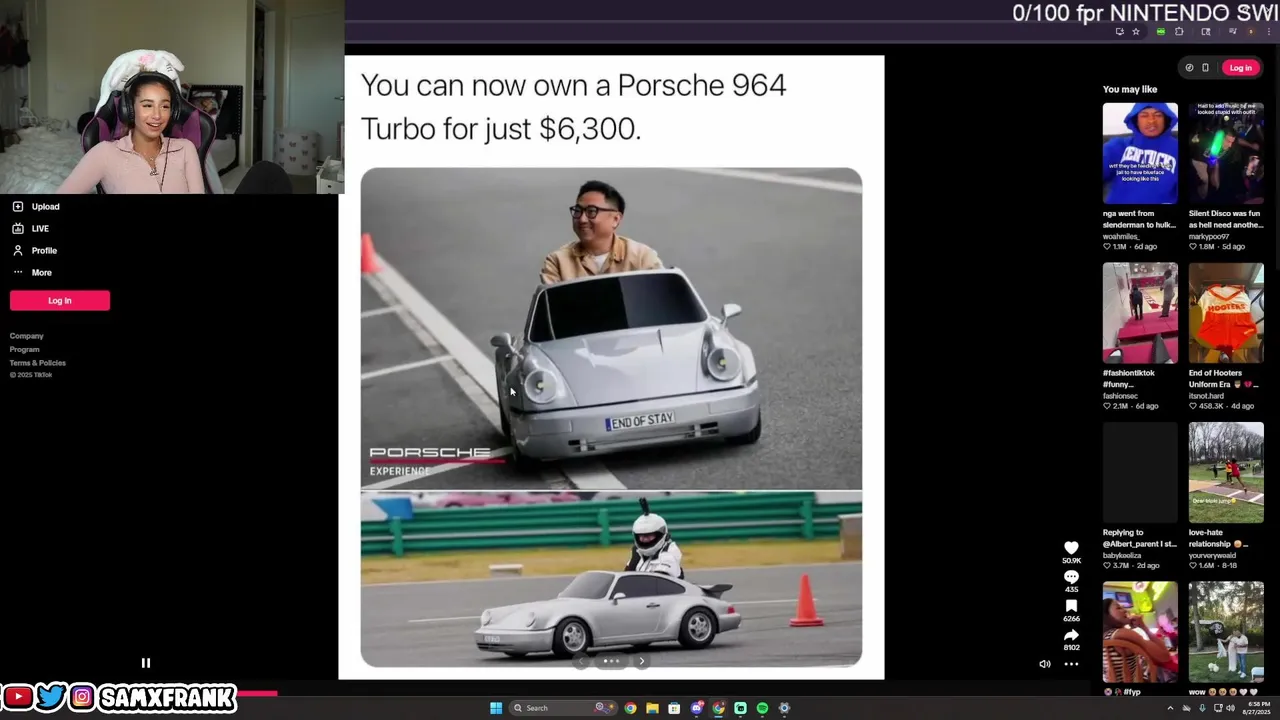The height and width of the screenshot is (720, 1280).
Task: Click the install app icon in address bar
Action: coord(1120,31)
